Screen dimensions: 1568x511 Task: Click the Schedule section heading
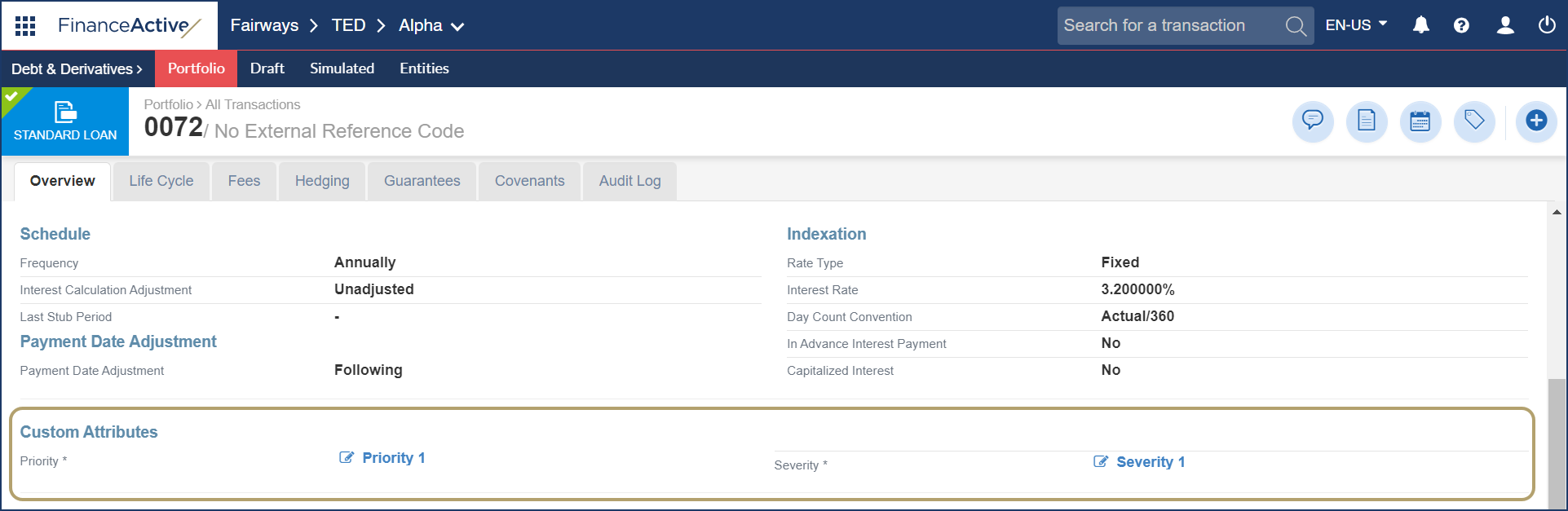point(55,234)
